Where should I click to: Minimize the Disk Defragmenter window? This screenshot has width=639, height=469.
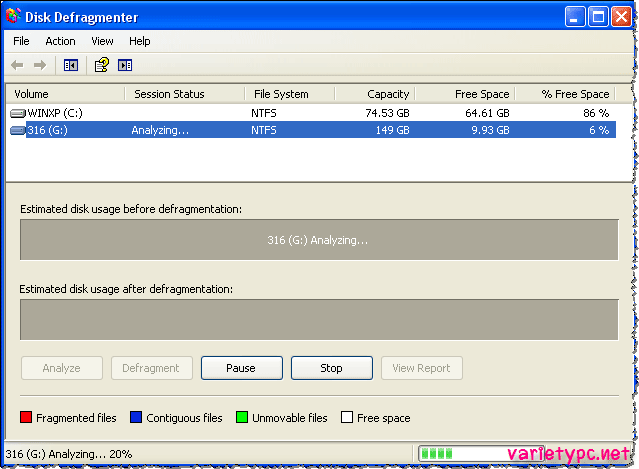coord(575,17)
